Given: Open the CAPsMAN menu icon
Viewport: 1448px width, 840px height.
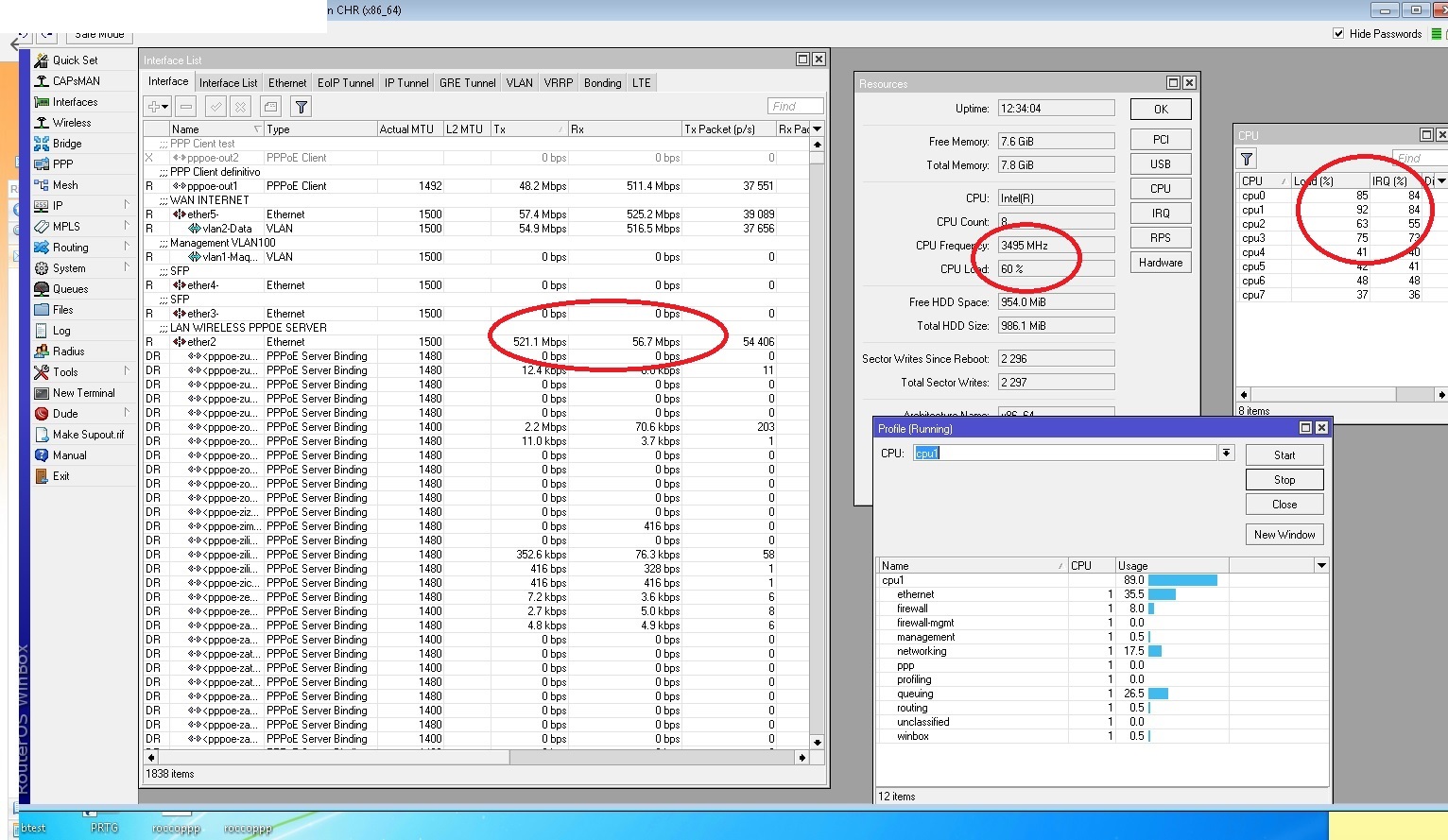Looking at the screenshot, I should pos(42,81).
